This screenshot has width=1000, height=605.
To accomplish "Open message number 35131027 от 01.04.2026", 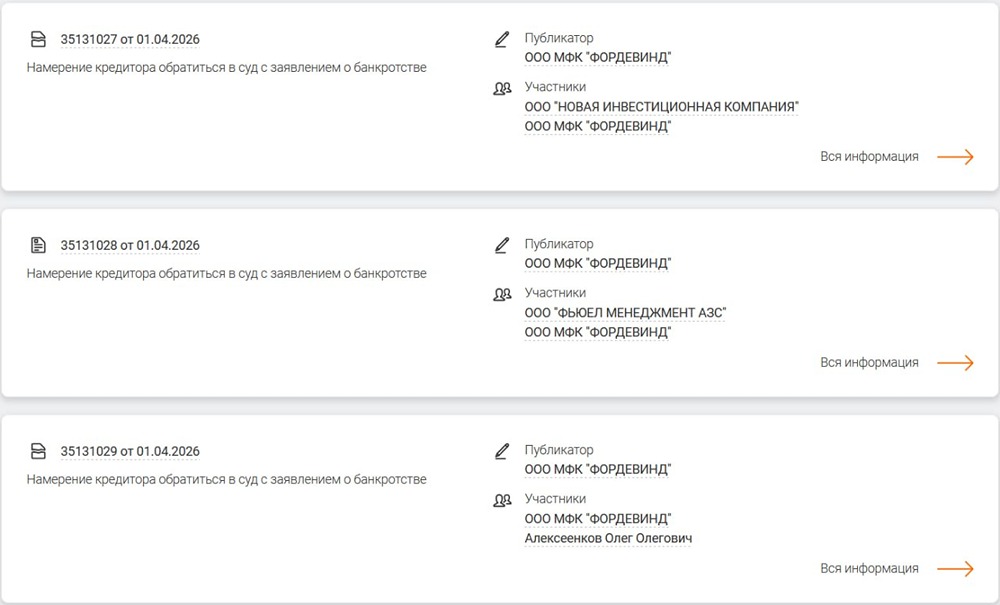I will coord(130,39).
